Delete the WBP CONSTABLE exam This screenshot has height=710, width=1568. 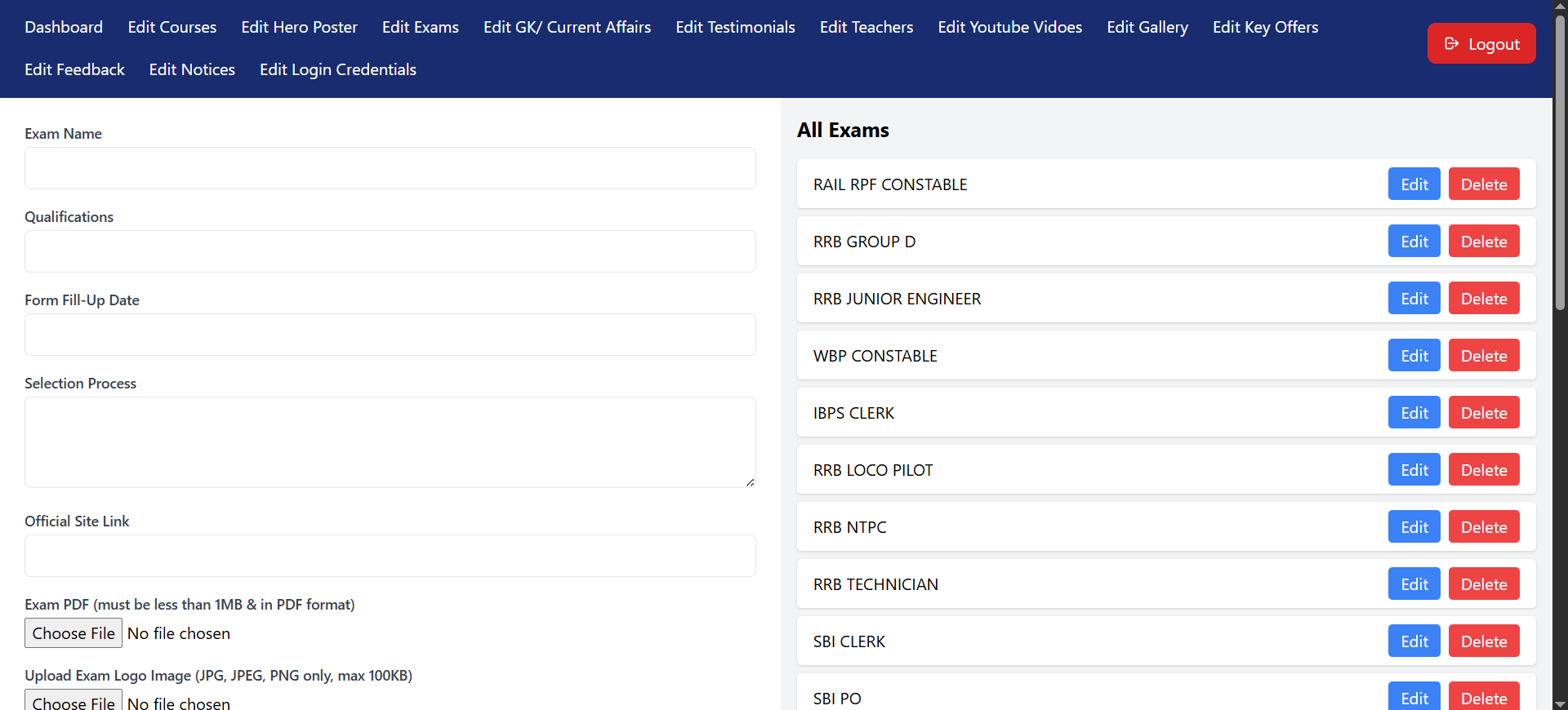pos(1484,355)
